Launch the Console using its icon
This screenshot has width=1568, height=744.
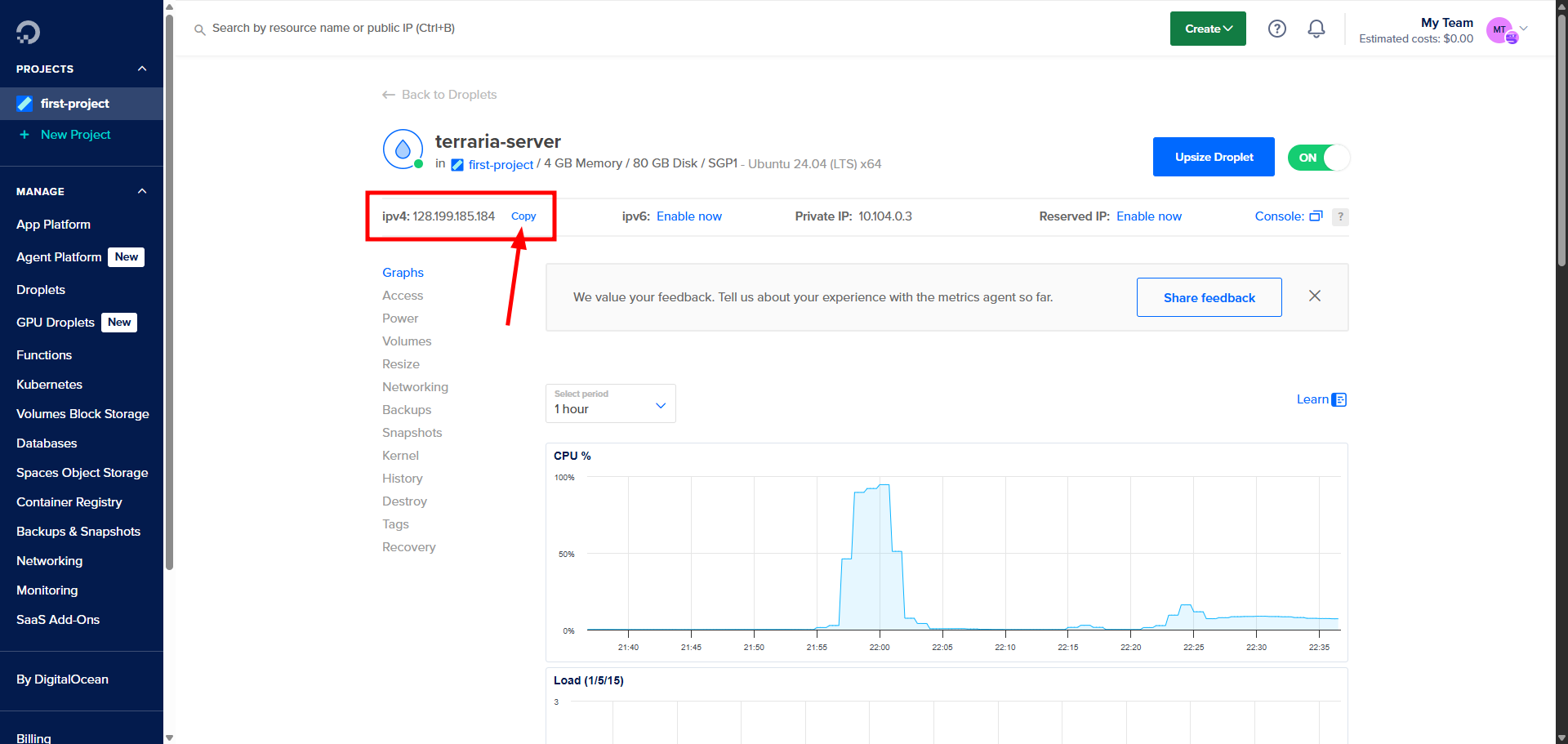click(x=1316, y=216)
